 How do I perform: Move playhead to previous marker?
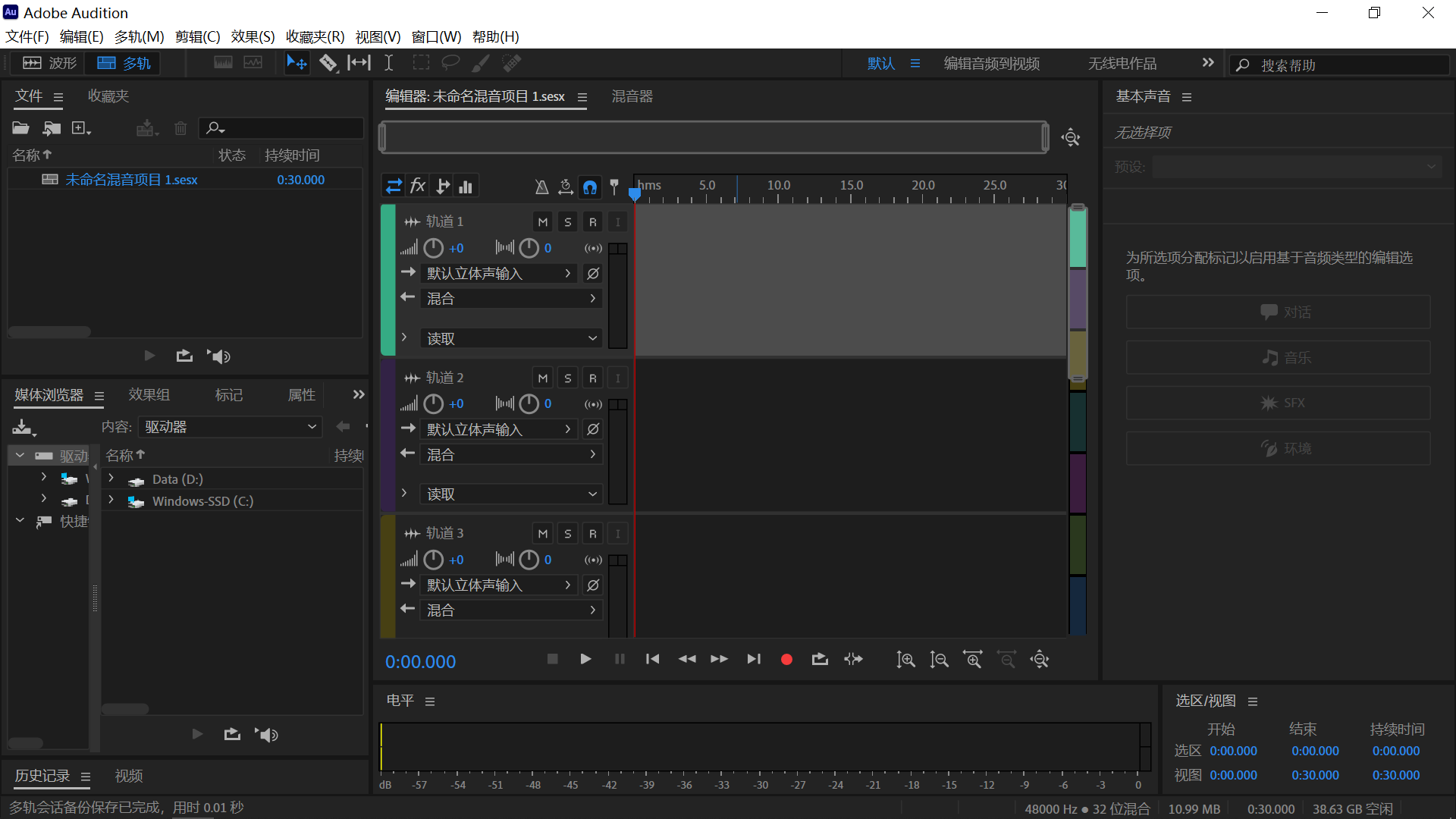click(x=652, y=660)
